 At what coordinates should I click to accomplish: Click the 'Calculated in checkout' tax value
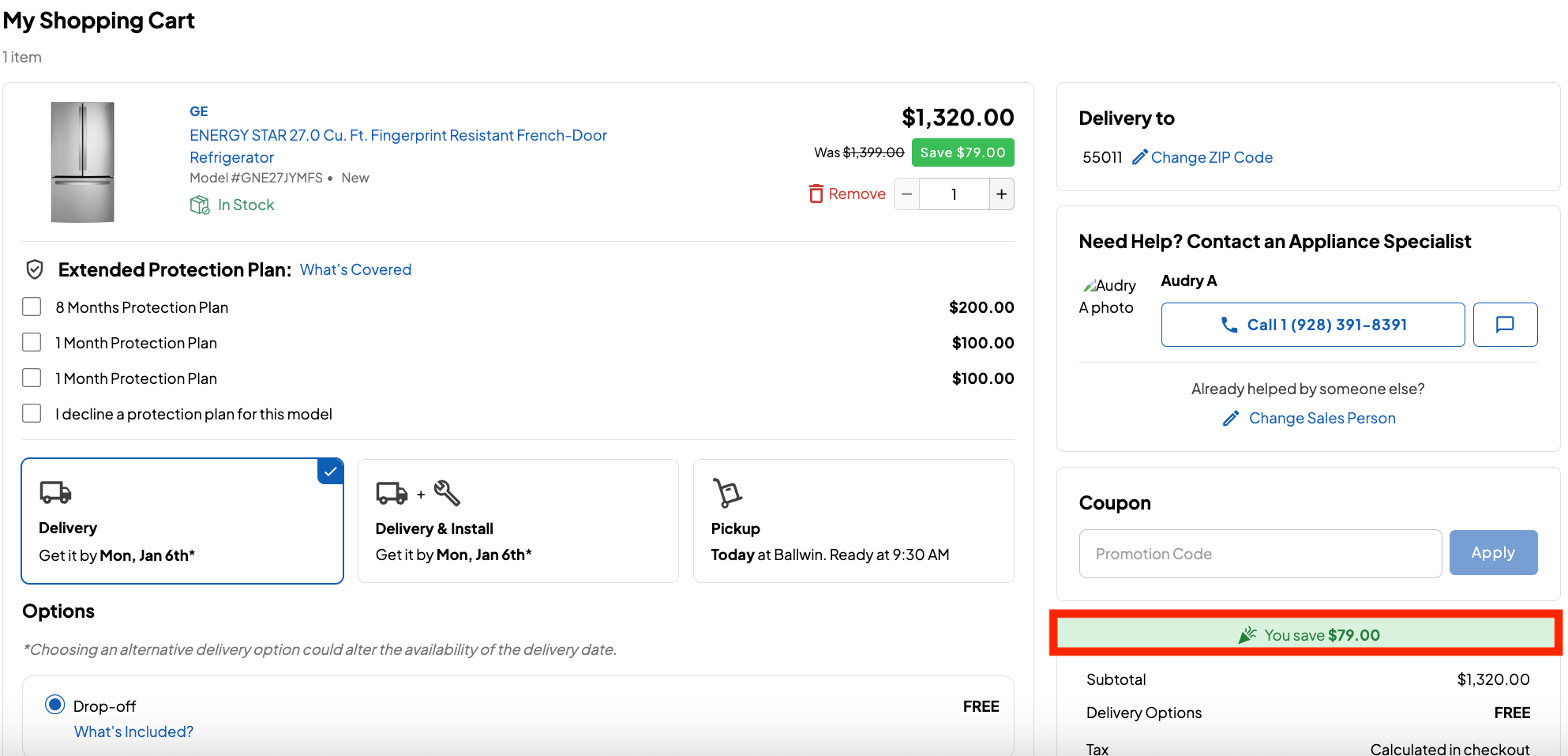click(x=1450, y=749)
